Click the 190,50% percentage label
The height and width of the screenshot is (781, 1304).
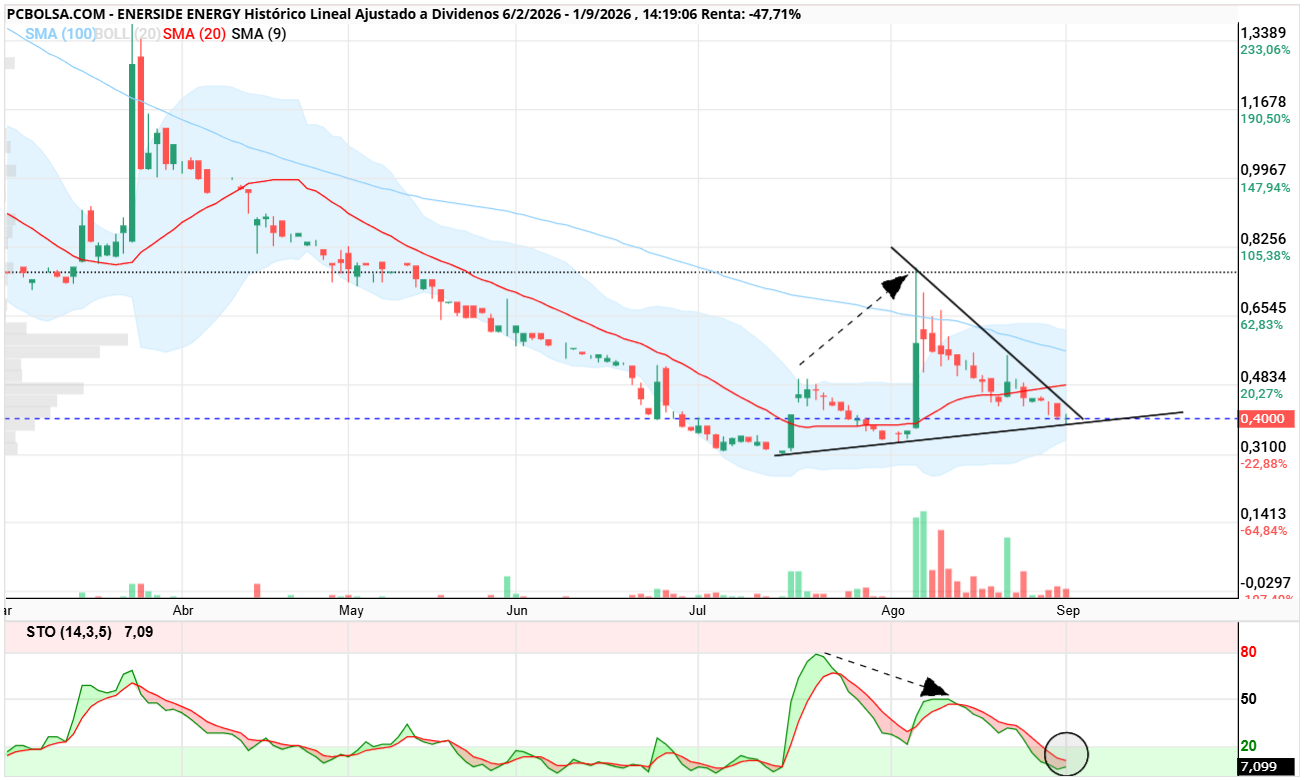point(1265,118)
